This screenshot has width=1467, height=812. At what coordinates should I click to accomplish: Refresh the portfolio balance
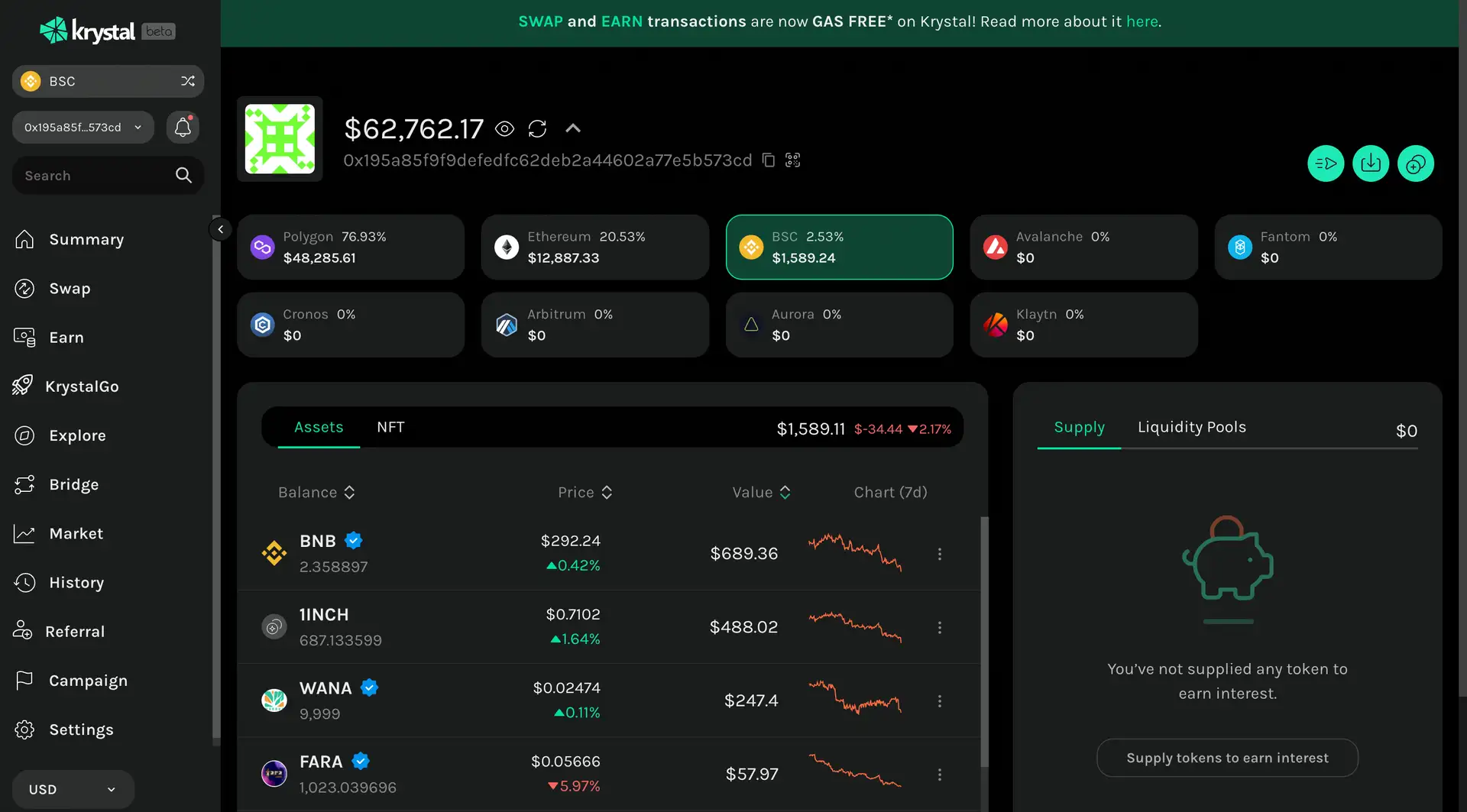pos(537,129)
